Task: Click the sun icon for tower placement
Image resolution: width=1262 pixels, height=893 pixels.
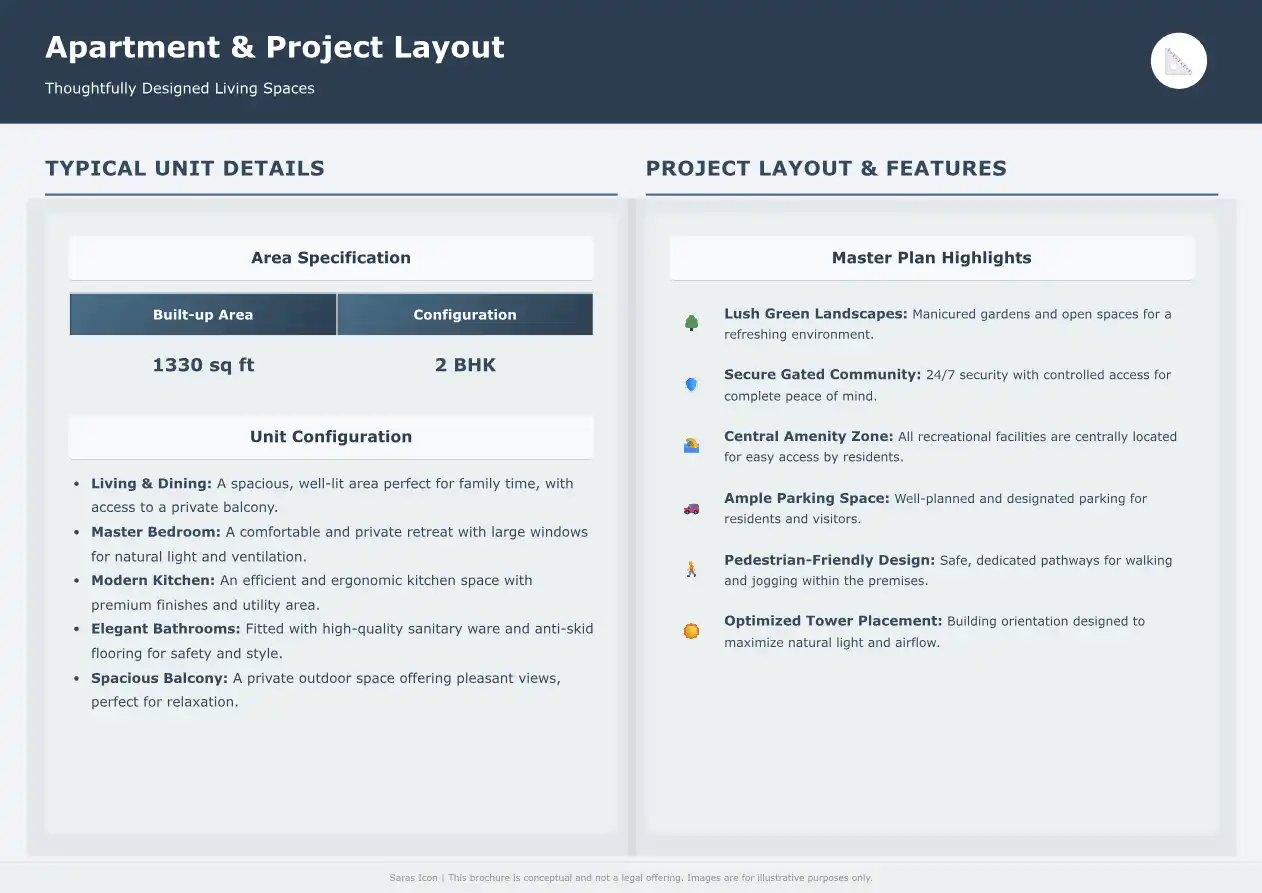Action: [x=691, y=631]
